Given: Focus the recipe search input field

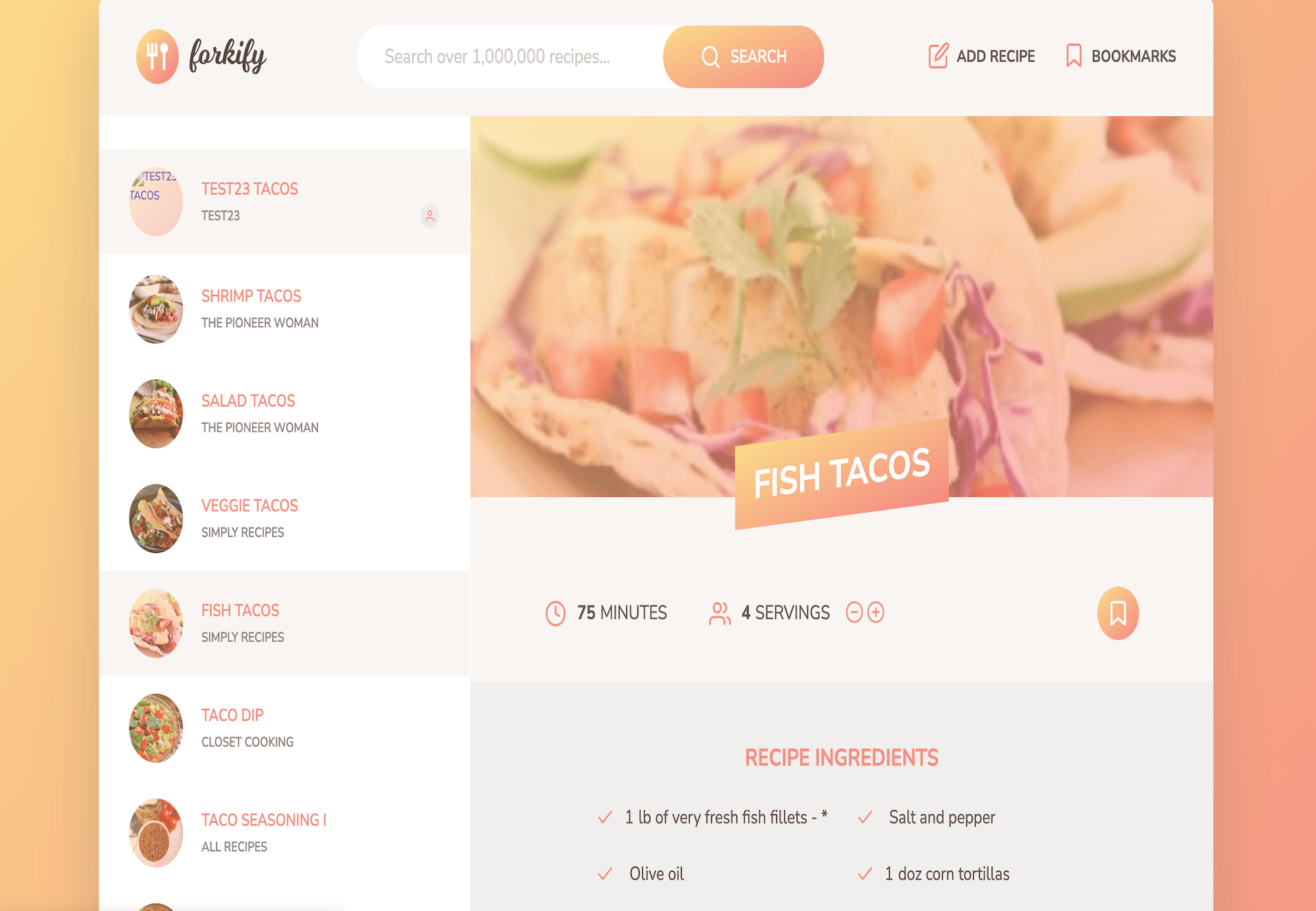Looking at the screenshot, I should point(511,57).
